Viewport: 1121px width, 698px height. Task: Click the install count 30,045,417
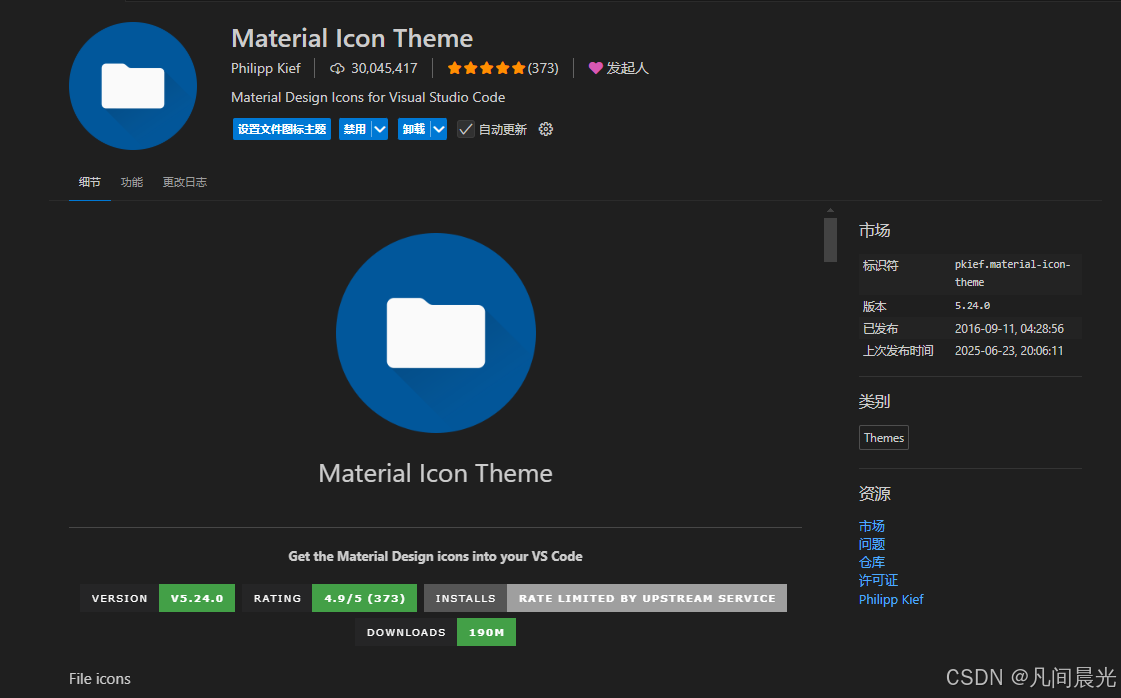tap(384, 69)
